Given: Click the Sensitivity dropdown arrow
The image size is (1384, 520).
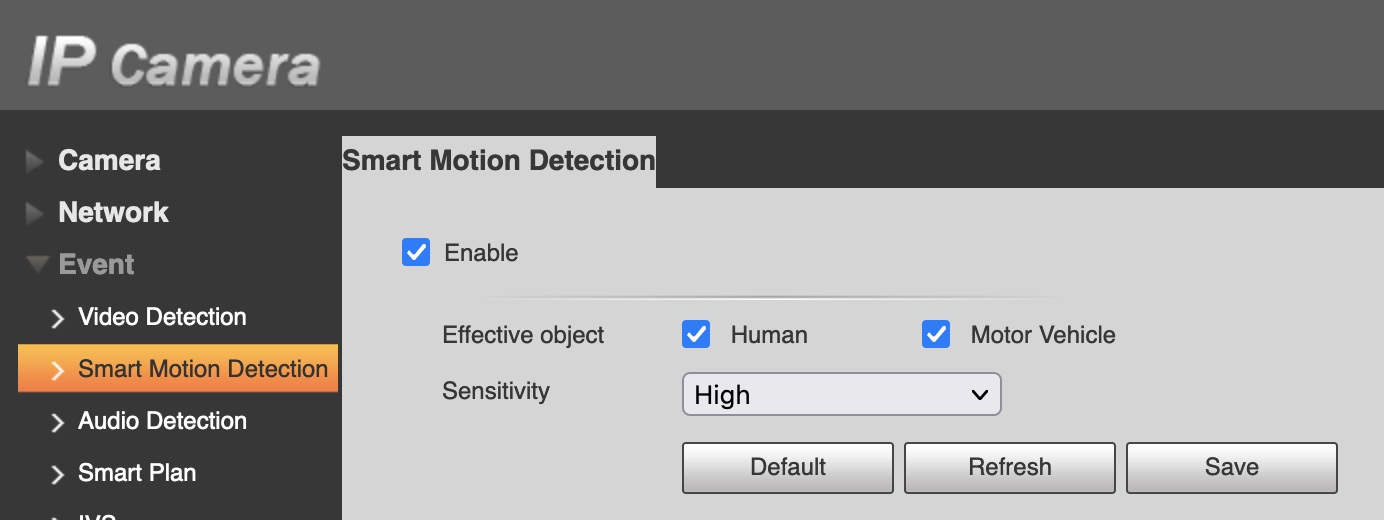Looking at the screenshot, I should coord(980,395).
